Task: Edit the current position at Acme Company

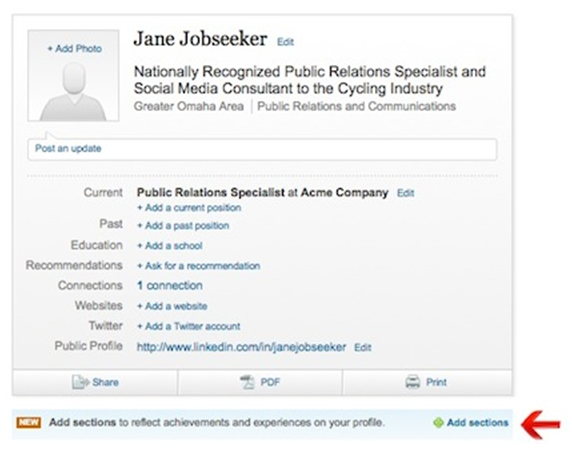Action: click(x=405, y=193)
